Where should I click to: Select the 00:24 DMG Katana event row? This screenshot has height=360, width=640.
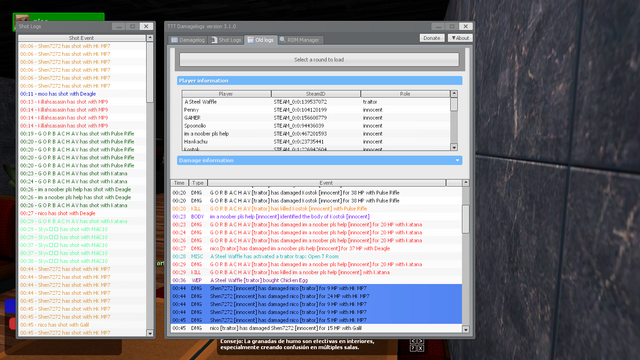click(316, 233)
